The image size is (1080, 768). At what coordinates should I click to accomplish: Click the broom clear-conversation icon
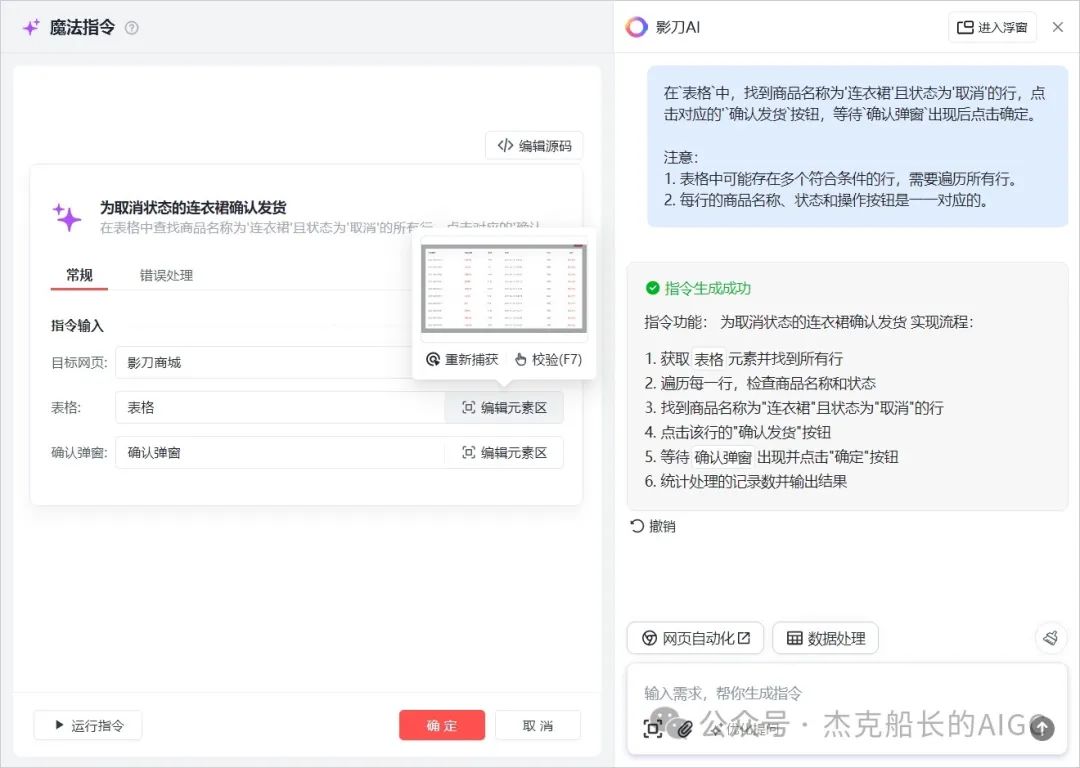point(1050,638)
